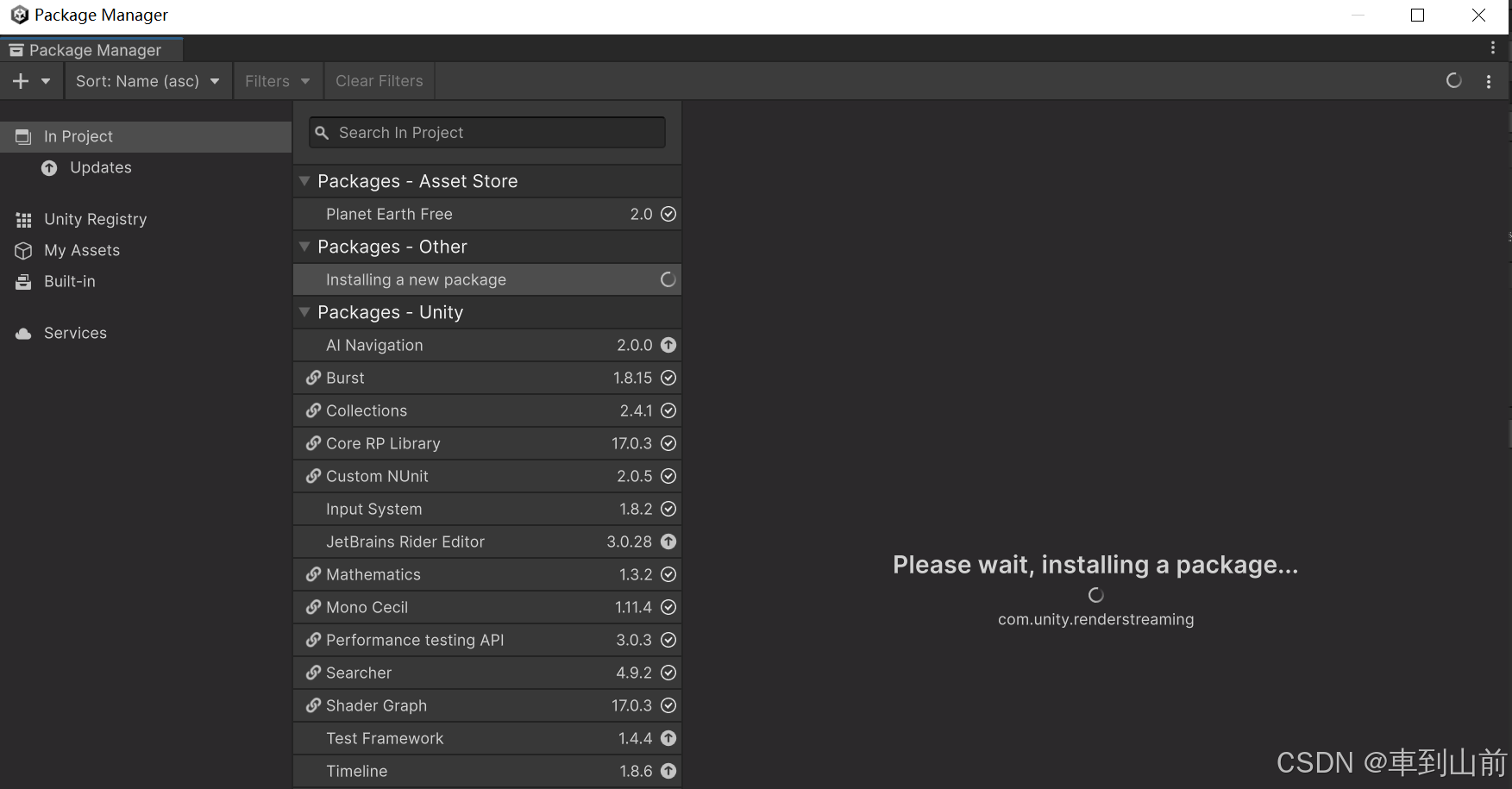Click the refresh spinner icon in toolbar
Viewport: 1512px width, 789px height.
[1453, 81]
